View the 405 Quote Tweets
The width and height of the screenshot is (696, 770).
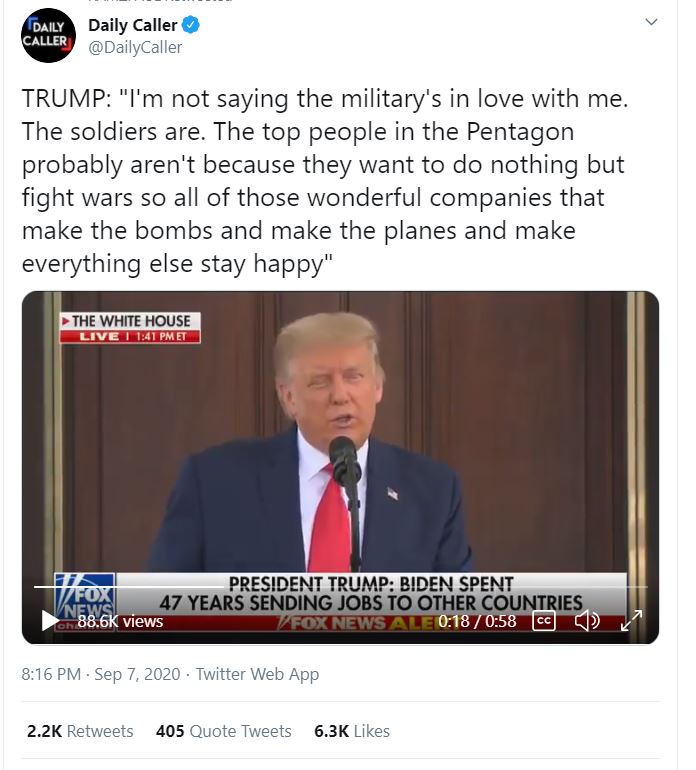(x=223, y=732)
